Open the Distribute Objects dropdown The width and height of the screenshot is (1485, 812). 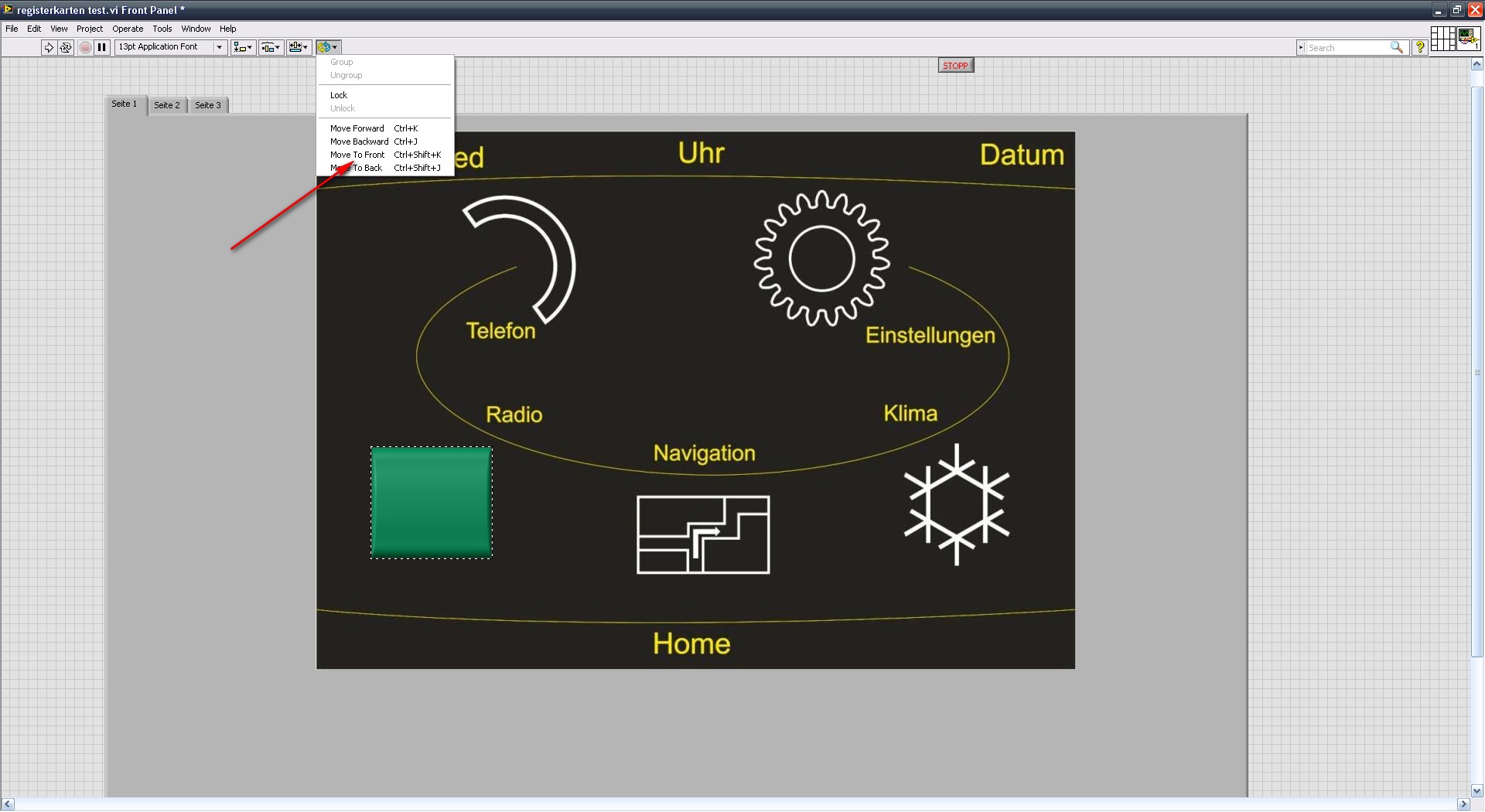271,47
